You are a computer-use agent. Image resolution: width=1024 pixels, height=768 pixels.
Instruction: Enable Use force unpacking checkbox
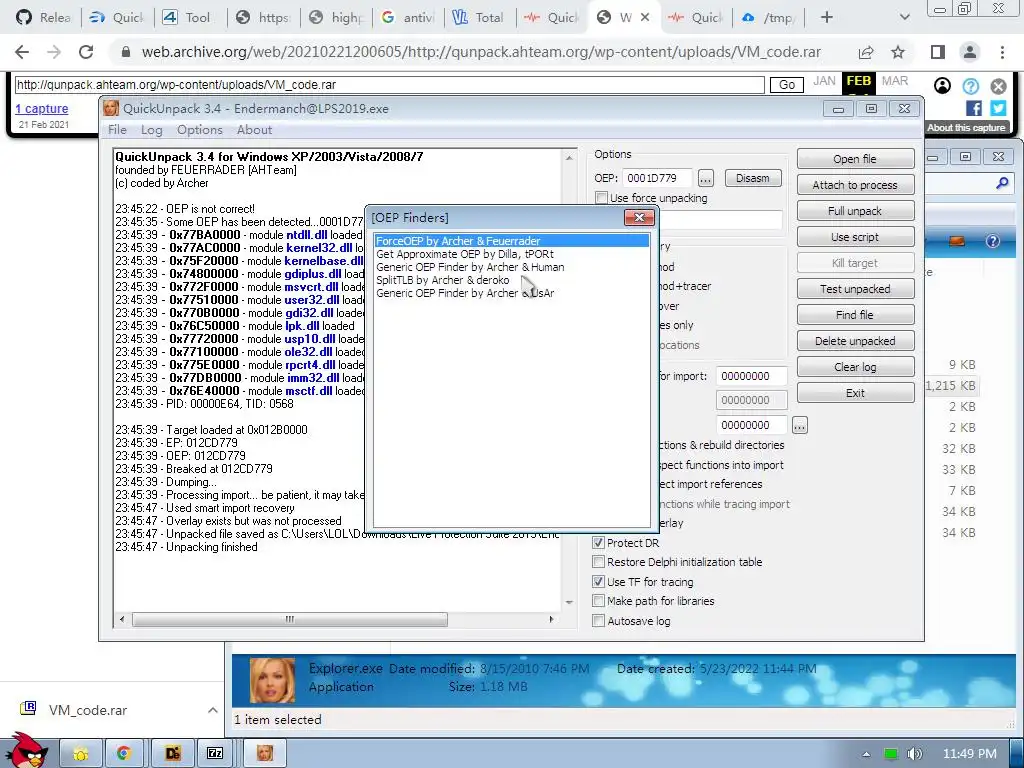[601, 197]
